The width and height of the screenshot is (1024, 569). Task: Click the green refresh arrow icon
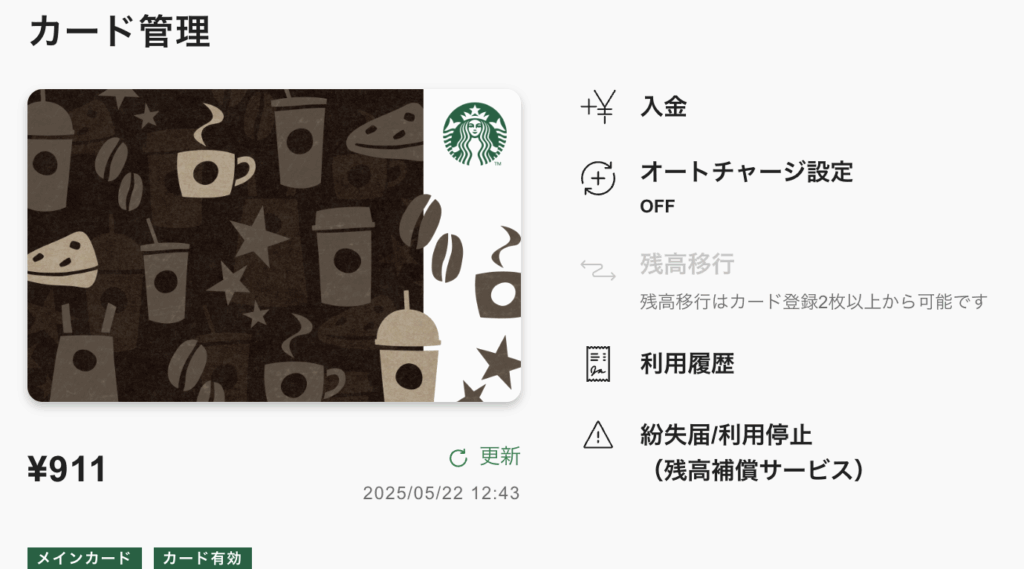point(458,458)
